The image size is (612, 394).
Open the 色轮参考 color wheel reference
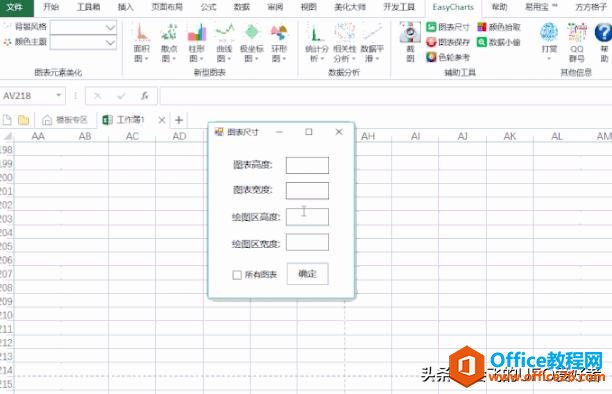[x=448, y=57]
